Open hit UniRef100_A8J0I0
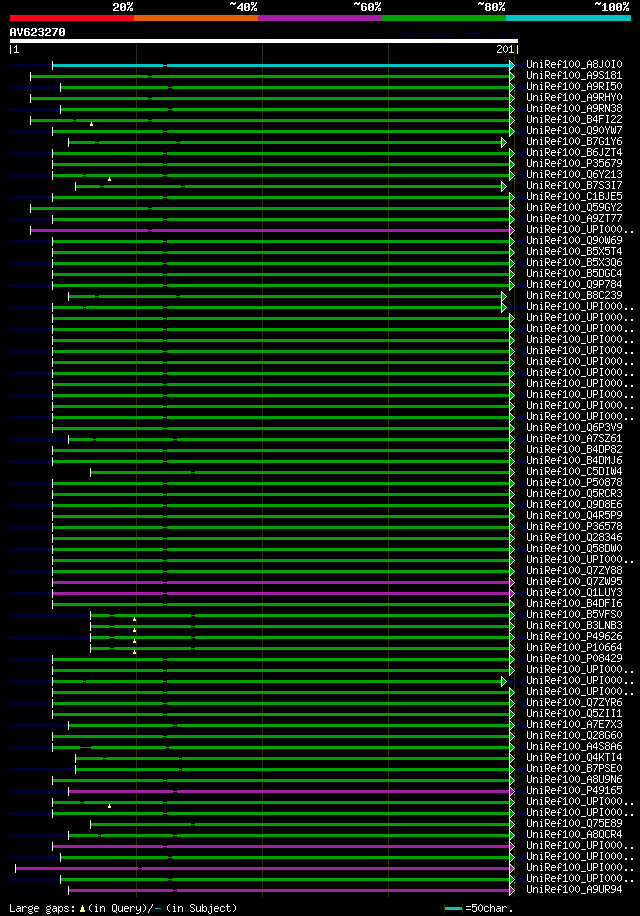This screenshot has height=916, width=640. pyautogui.click(x=574, y=64)
